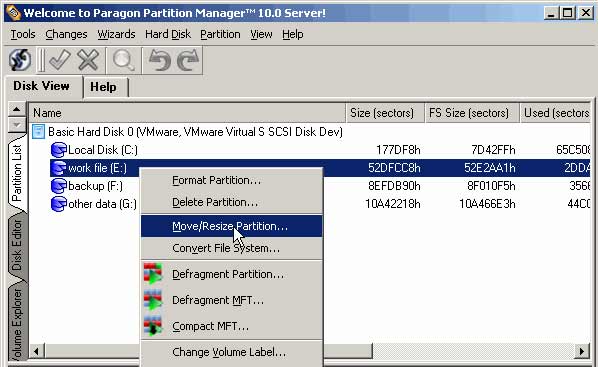The width and height of the screenshot is (598, 367).
Task: Minimize the Paragon Partition Manager window
Action: pyautogui.click(x=550, y=13)
